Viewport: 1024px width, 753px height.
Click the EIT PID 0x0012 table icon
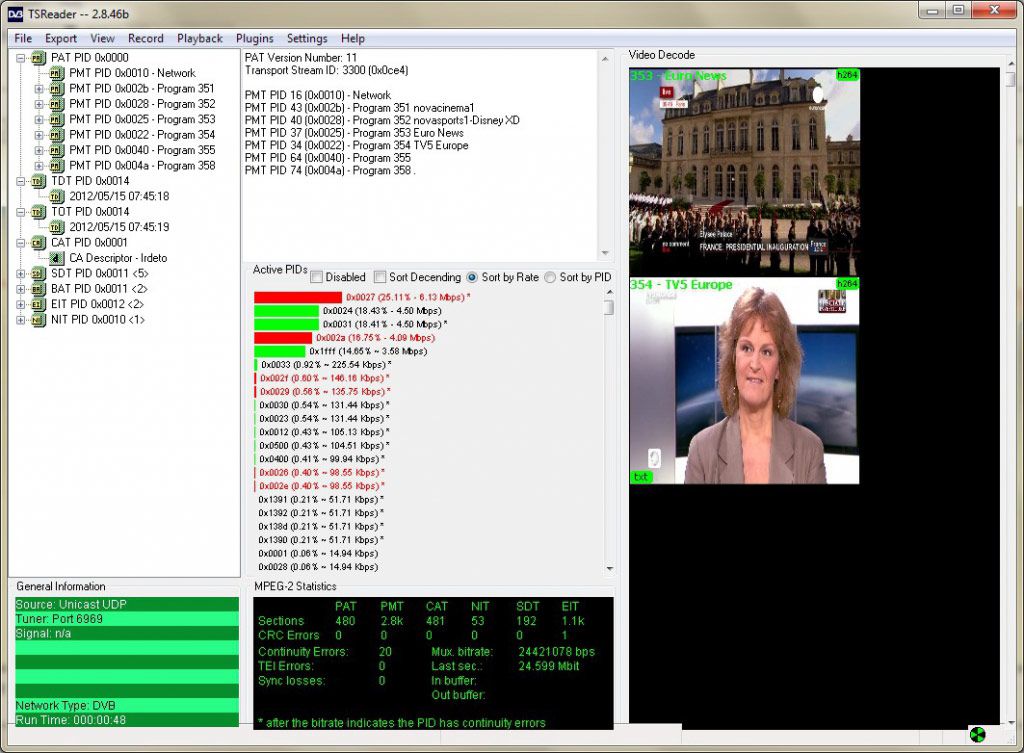[39, 304]
